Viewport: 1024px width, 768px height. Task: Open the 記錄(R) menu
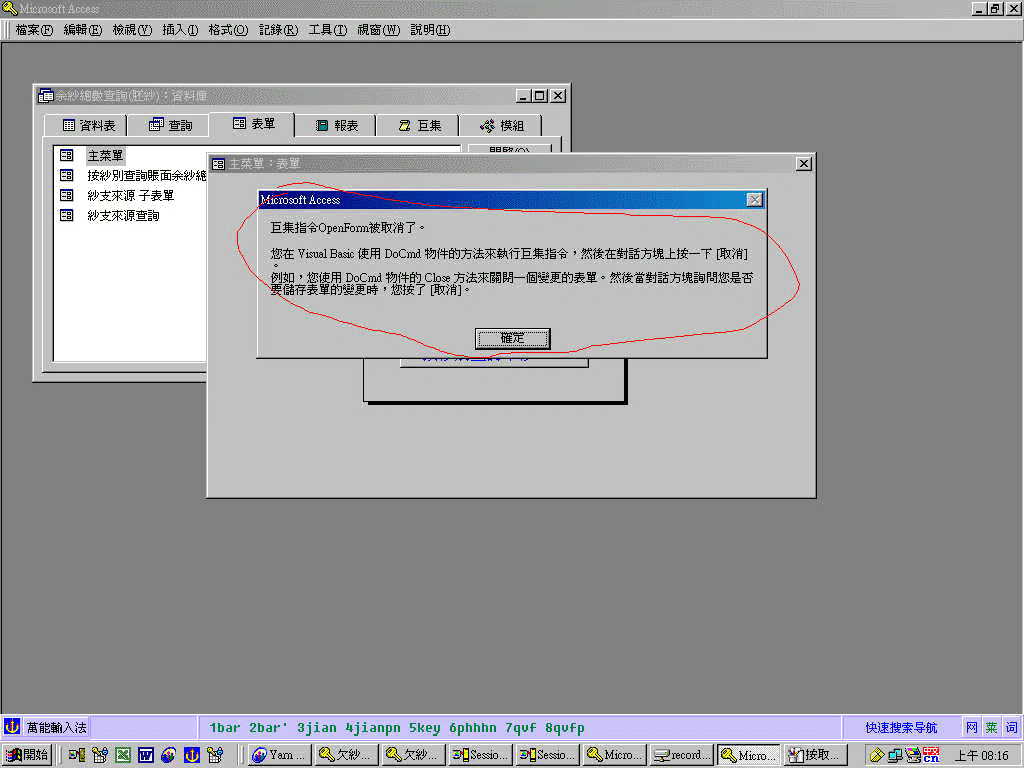[278, 30]
